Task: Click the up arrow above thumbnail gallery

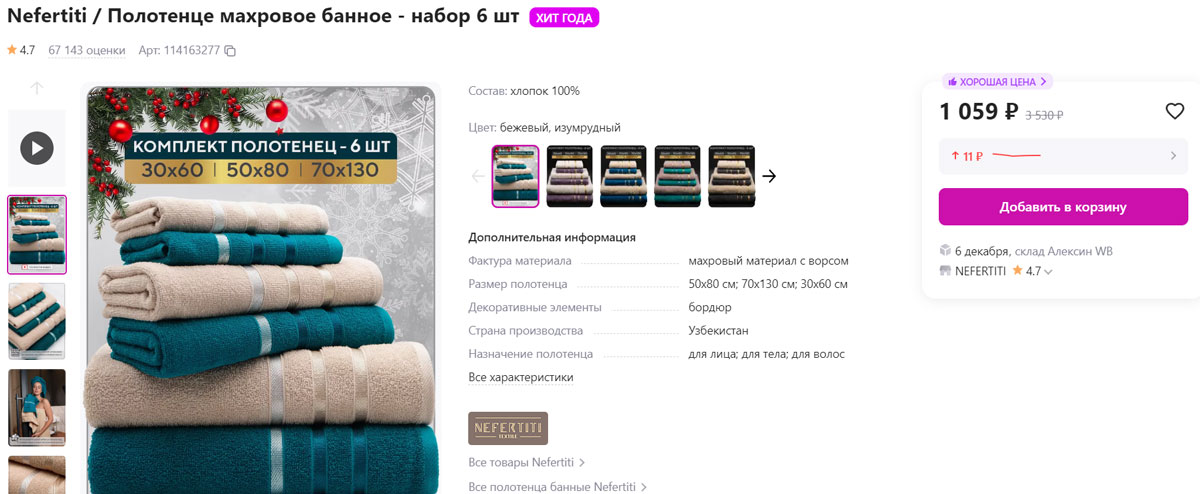Action: pos(37,88)
